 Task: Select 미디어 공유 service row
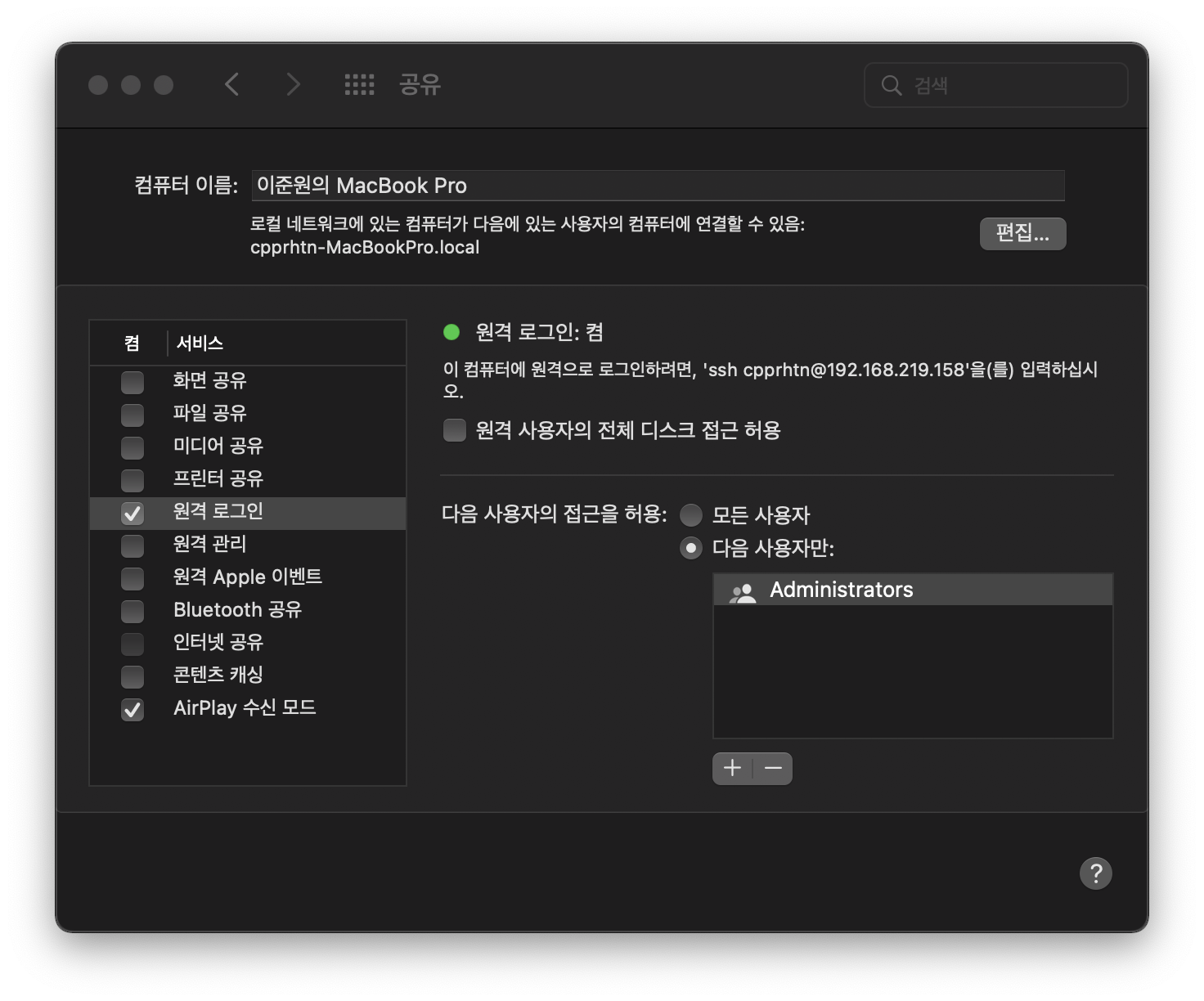pyautogui.click(x=248, y=447)
